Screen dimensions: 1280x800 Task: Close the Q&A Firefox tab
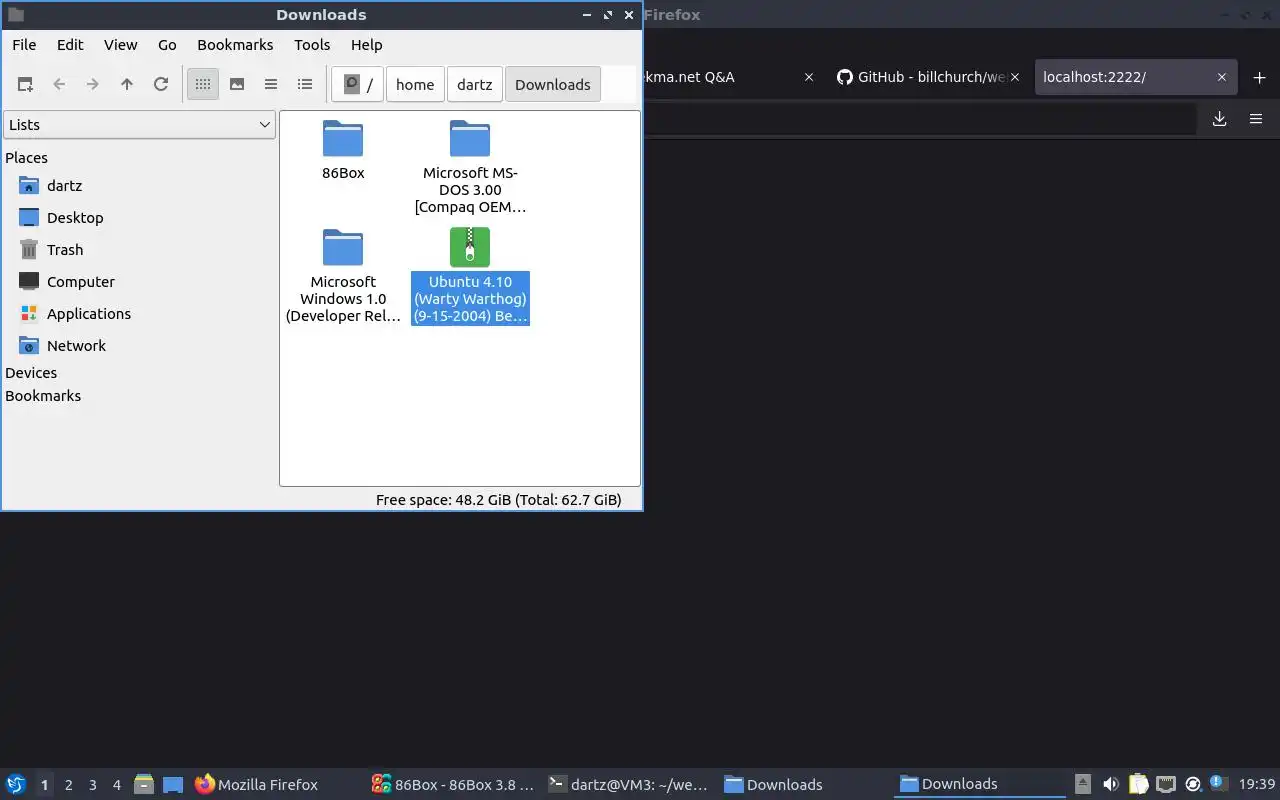coord(809,77)
